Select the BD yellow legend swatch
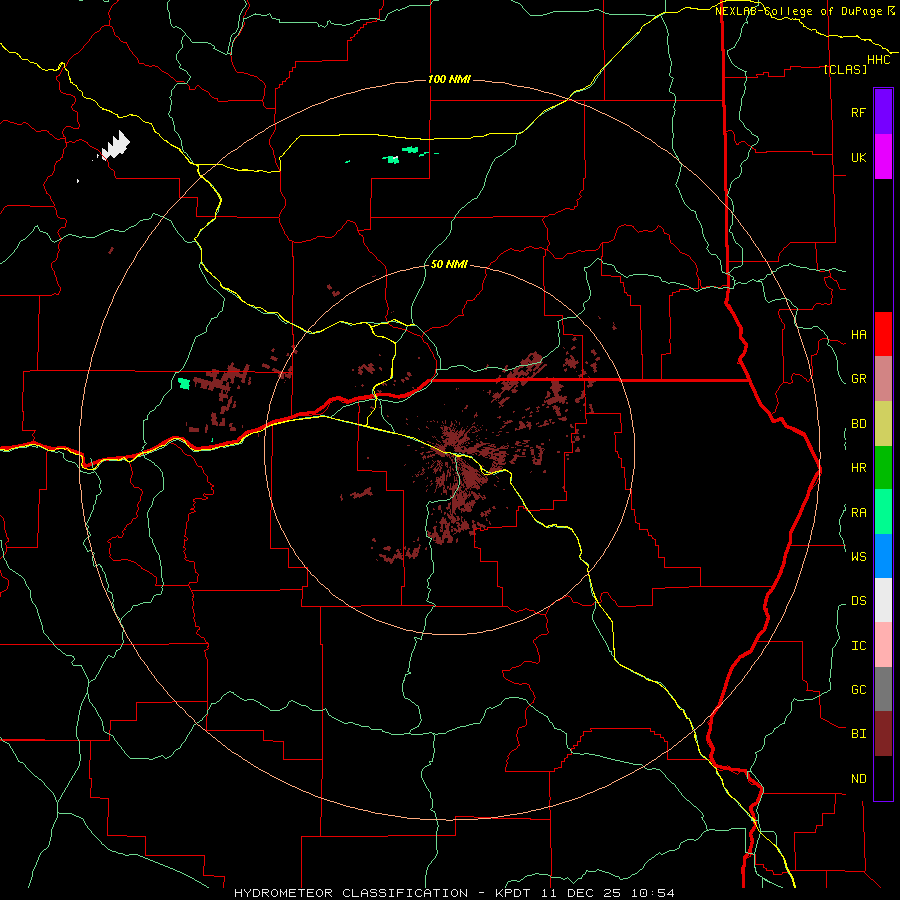The image size is (900, 900). pos(883,424)
